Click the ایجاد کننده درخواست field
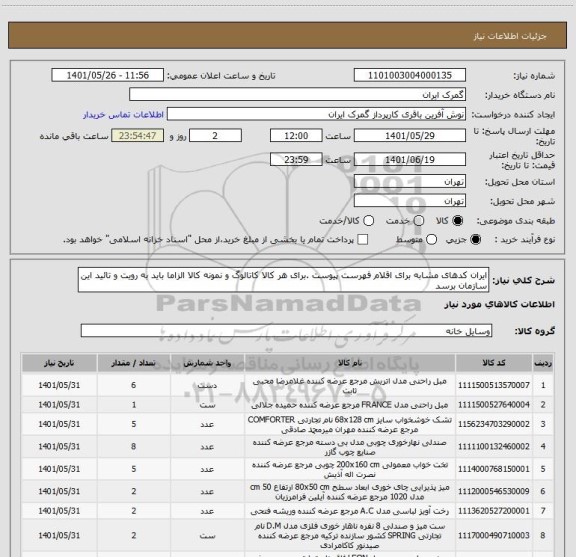Screen dimensions: 576x557 (x=316, y=114)
